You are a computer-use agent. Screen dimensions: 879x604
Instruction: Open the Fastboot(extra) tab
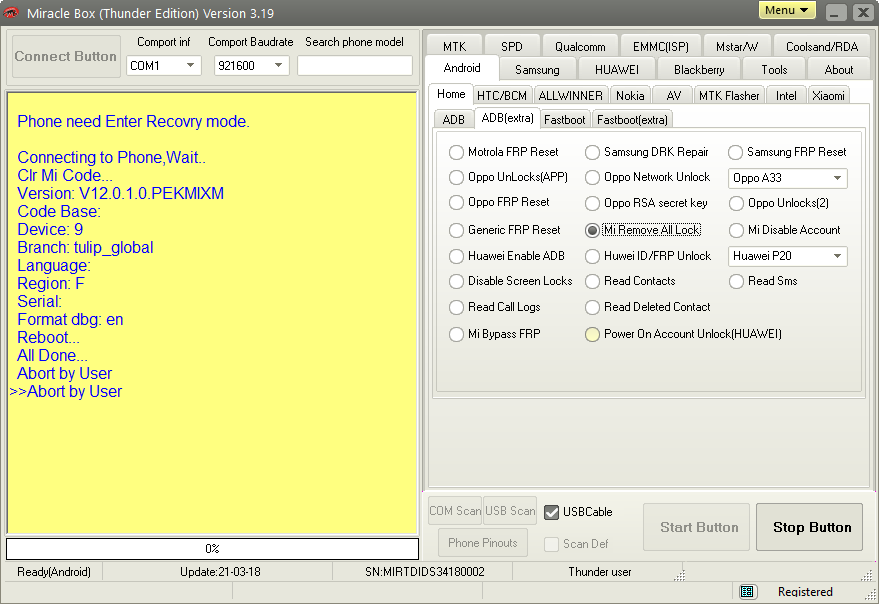[632, 119]
